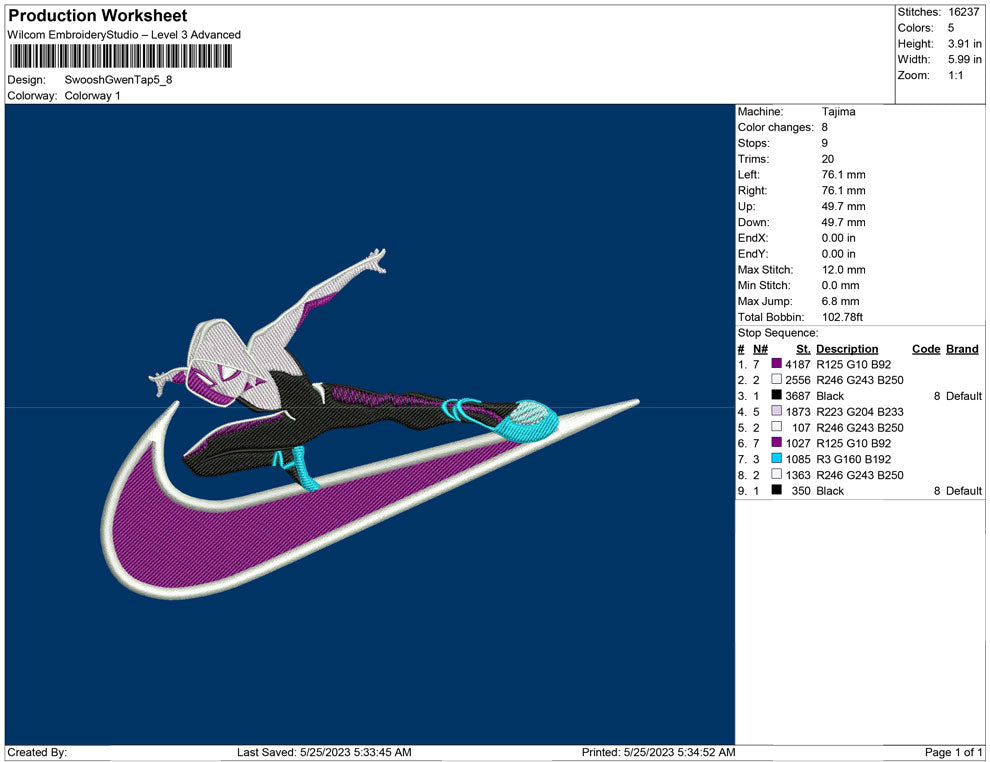The image size is (990, 762).
Task: Click the '#' column header
Action: pos(741,349)
